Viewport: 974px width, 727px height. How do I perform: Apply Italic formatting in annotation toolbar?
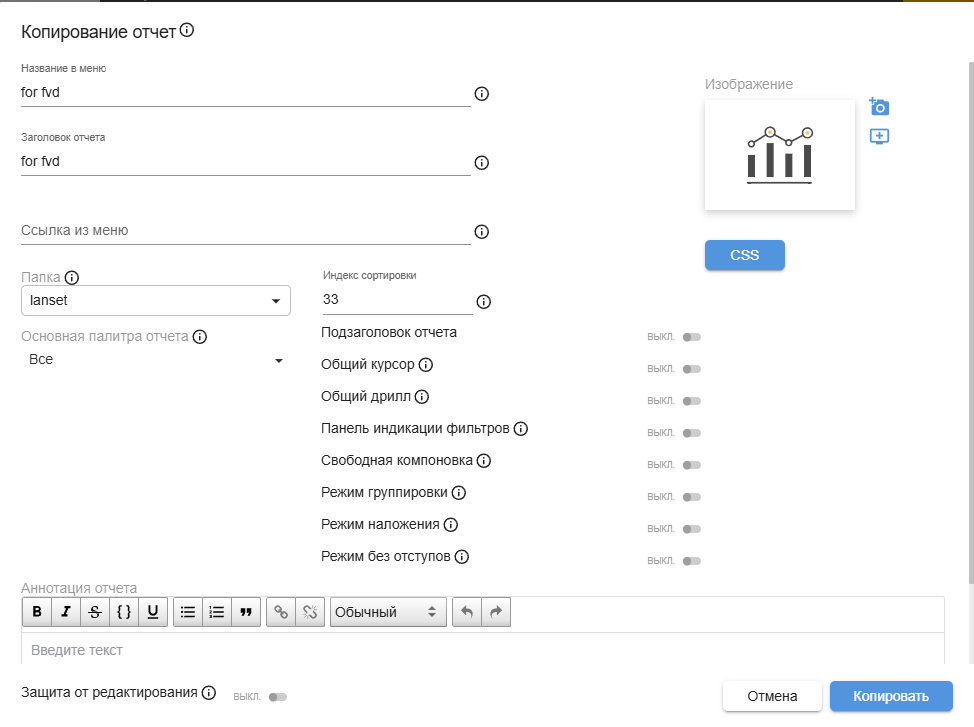point(66,612)
